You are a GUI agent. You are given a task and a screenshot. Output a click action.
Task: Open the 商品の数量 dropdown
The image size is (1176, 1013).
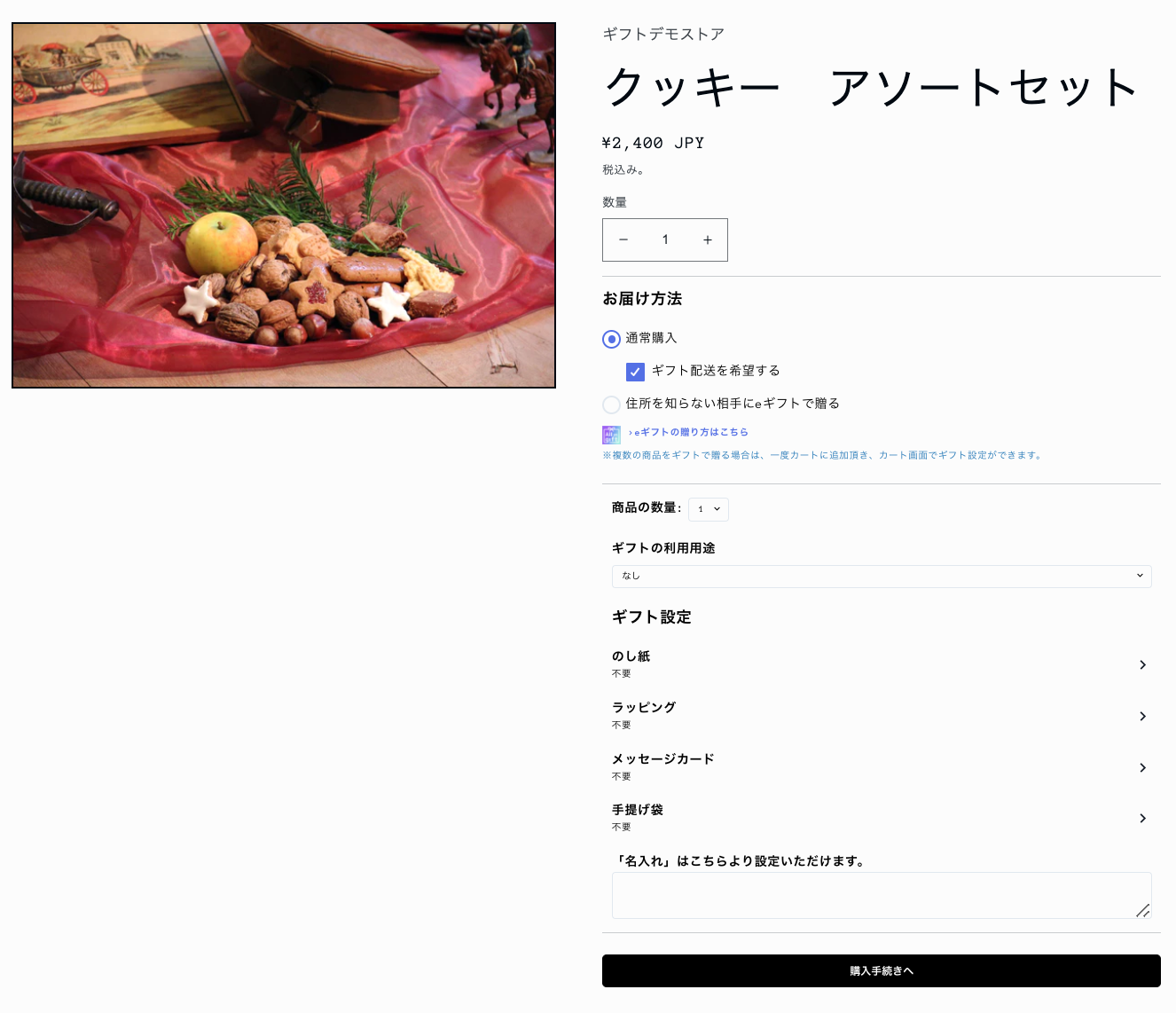(709, 509)
